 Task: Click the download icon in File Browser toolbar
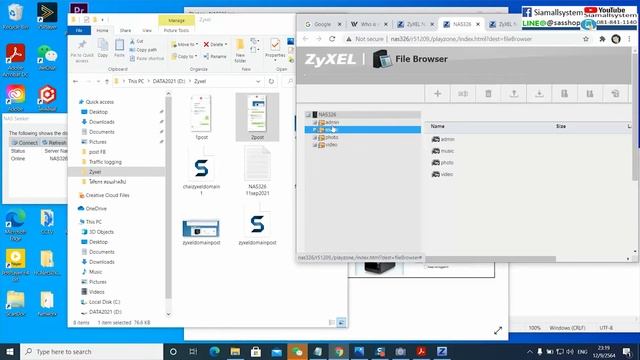(539, 94)
